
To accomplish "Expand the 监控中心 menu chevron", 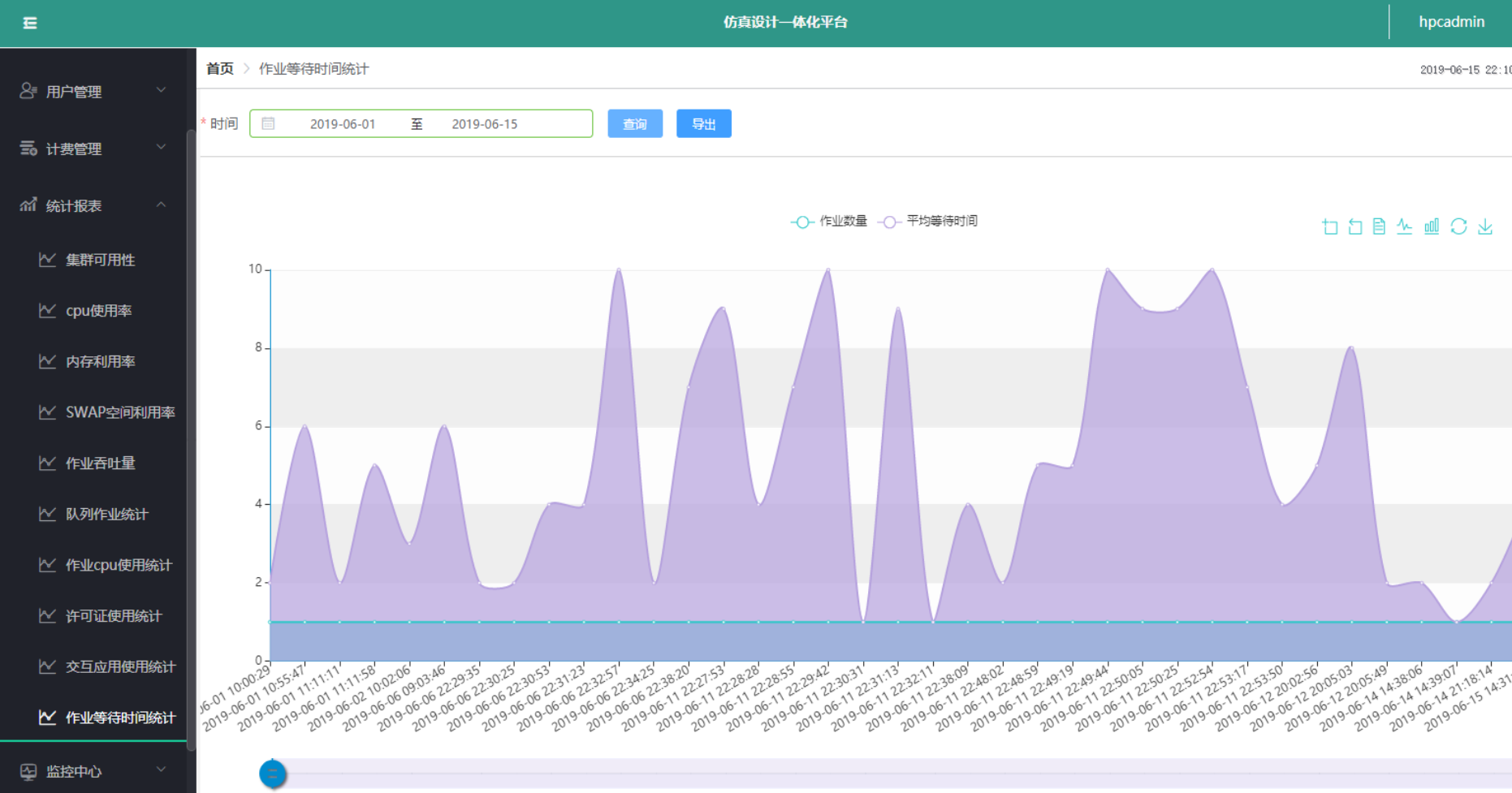I will click(x=161, y=769).
